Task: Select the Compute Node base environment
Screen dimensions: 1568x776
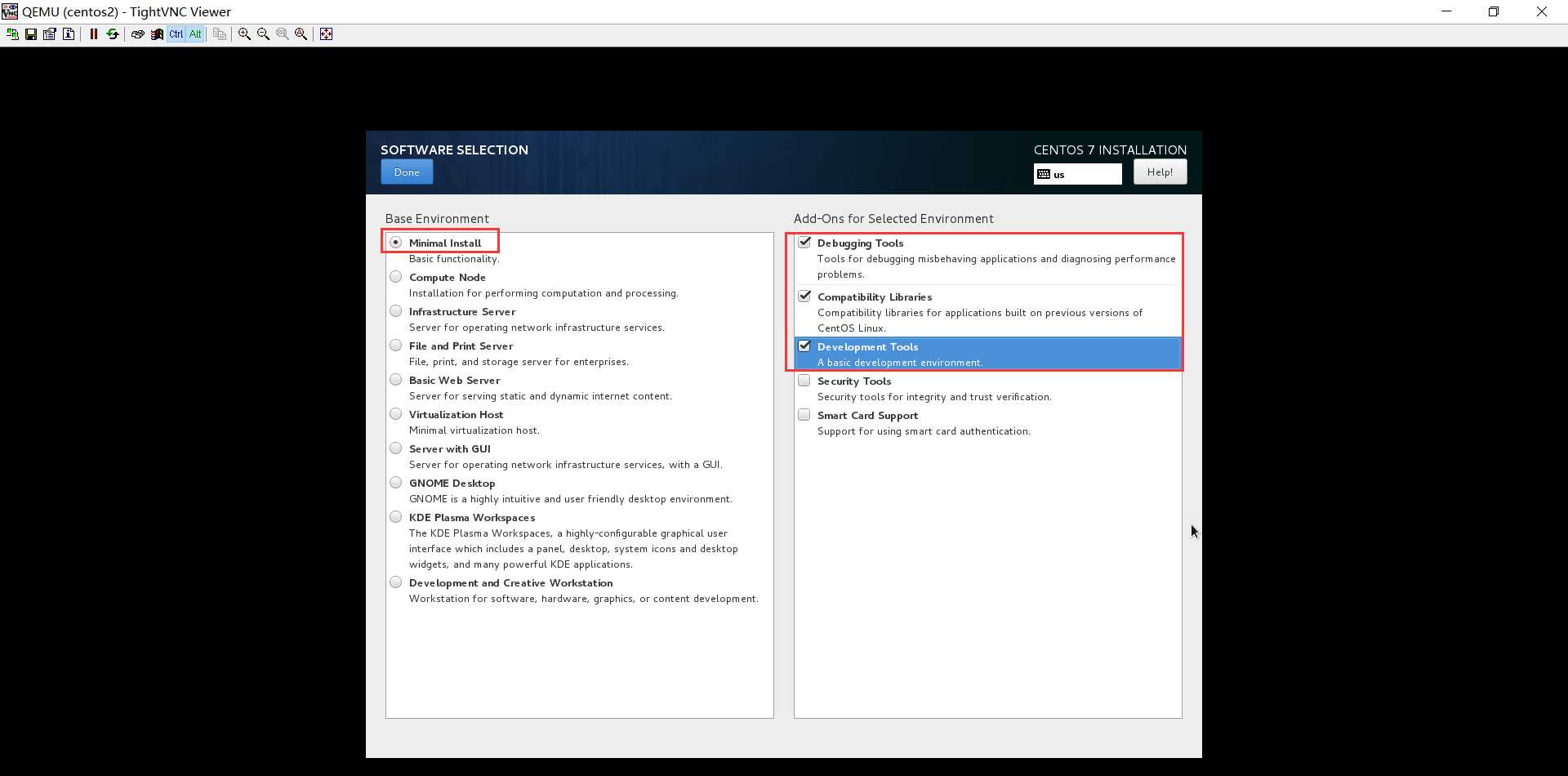Action: tap(396, 277)
